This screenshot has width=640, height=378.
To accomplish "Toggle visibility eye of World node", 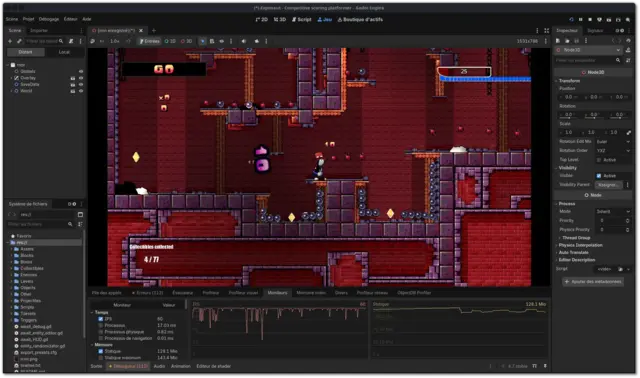I will pos(81,91).
